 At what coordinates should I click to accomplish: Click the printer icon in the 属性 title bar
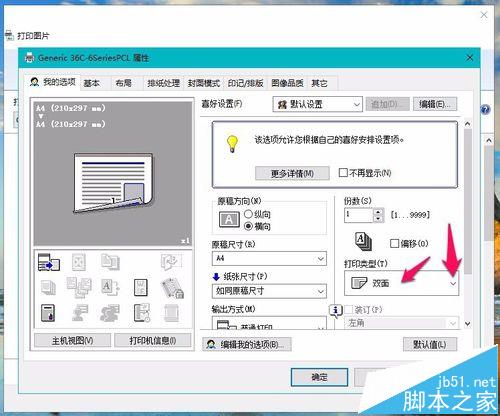click(x=30, y=58)
